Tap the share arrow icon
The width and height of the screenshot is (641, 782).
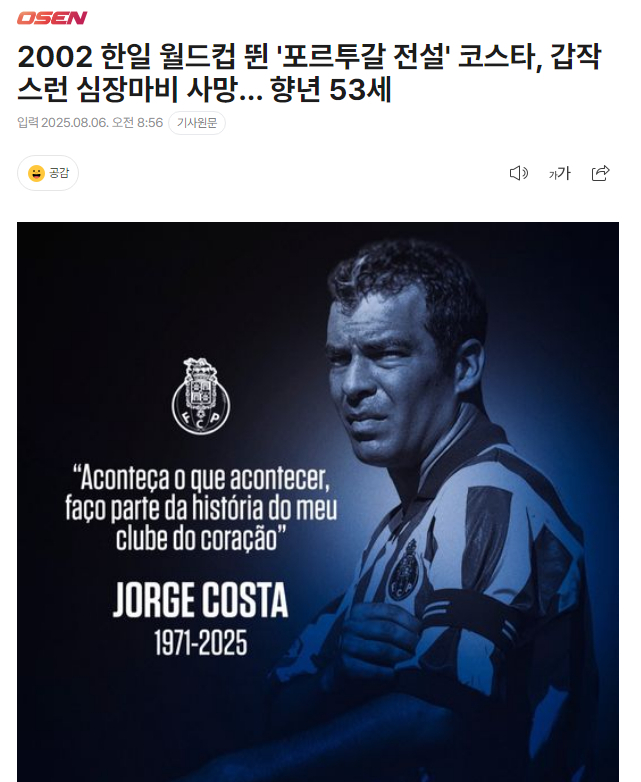click(600, 173)
